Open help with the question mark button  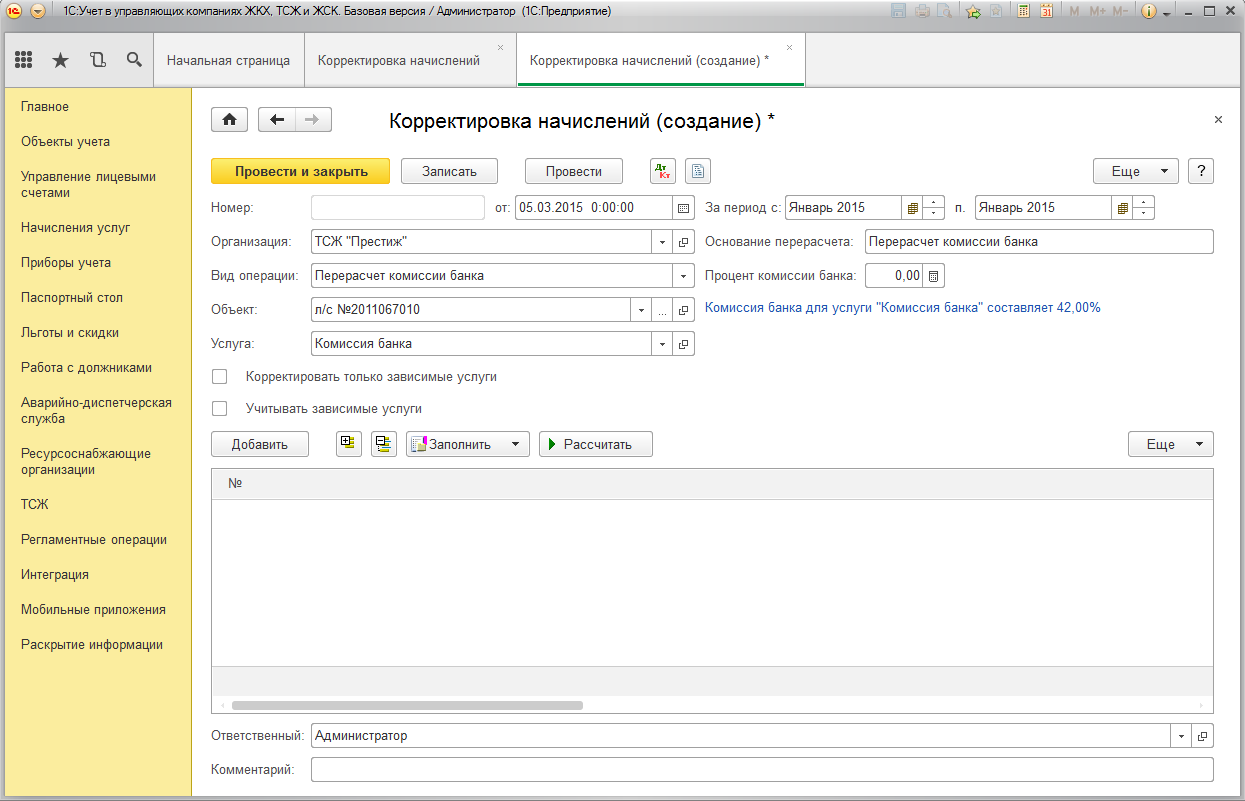tap(1201, 171)
